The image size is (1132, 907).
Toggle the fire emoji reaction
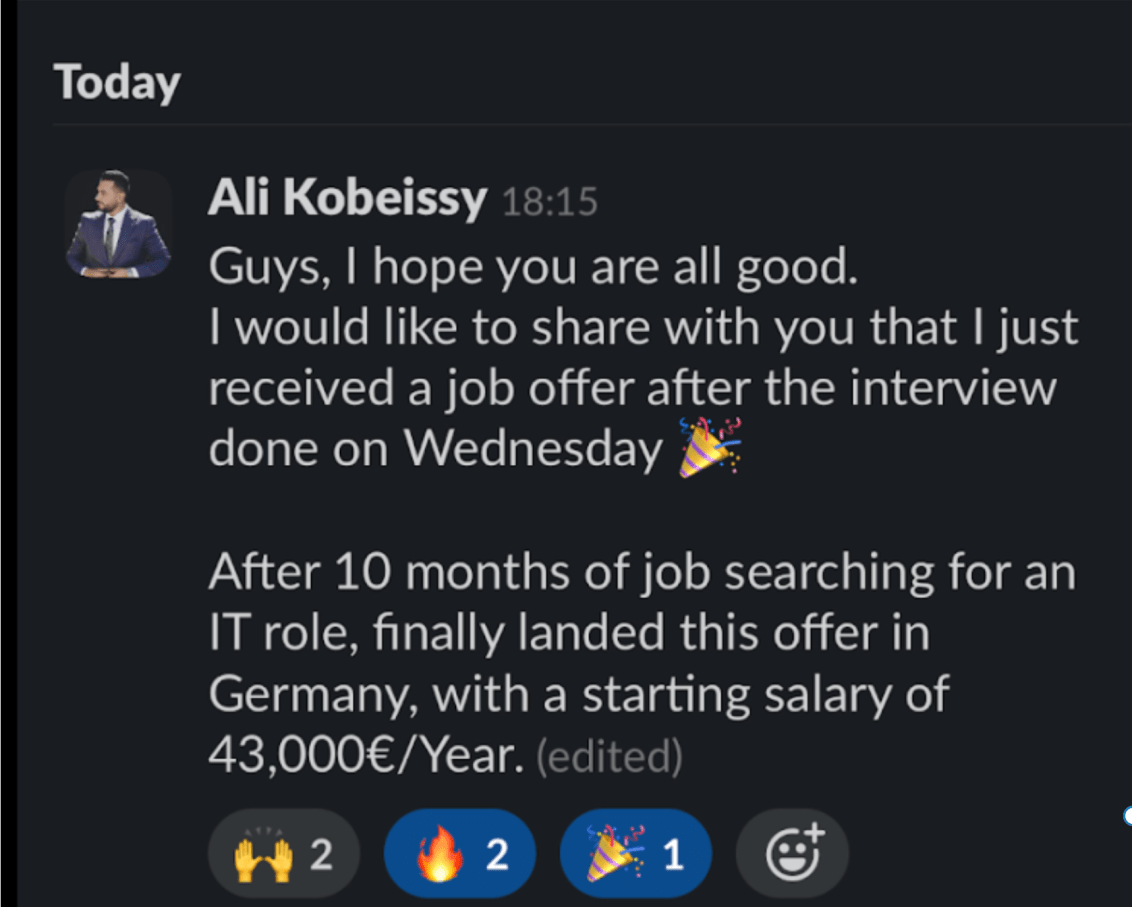coord(459,855)
